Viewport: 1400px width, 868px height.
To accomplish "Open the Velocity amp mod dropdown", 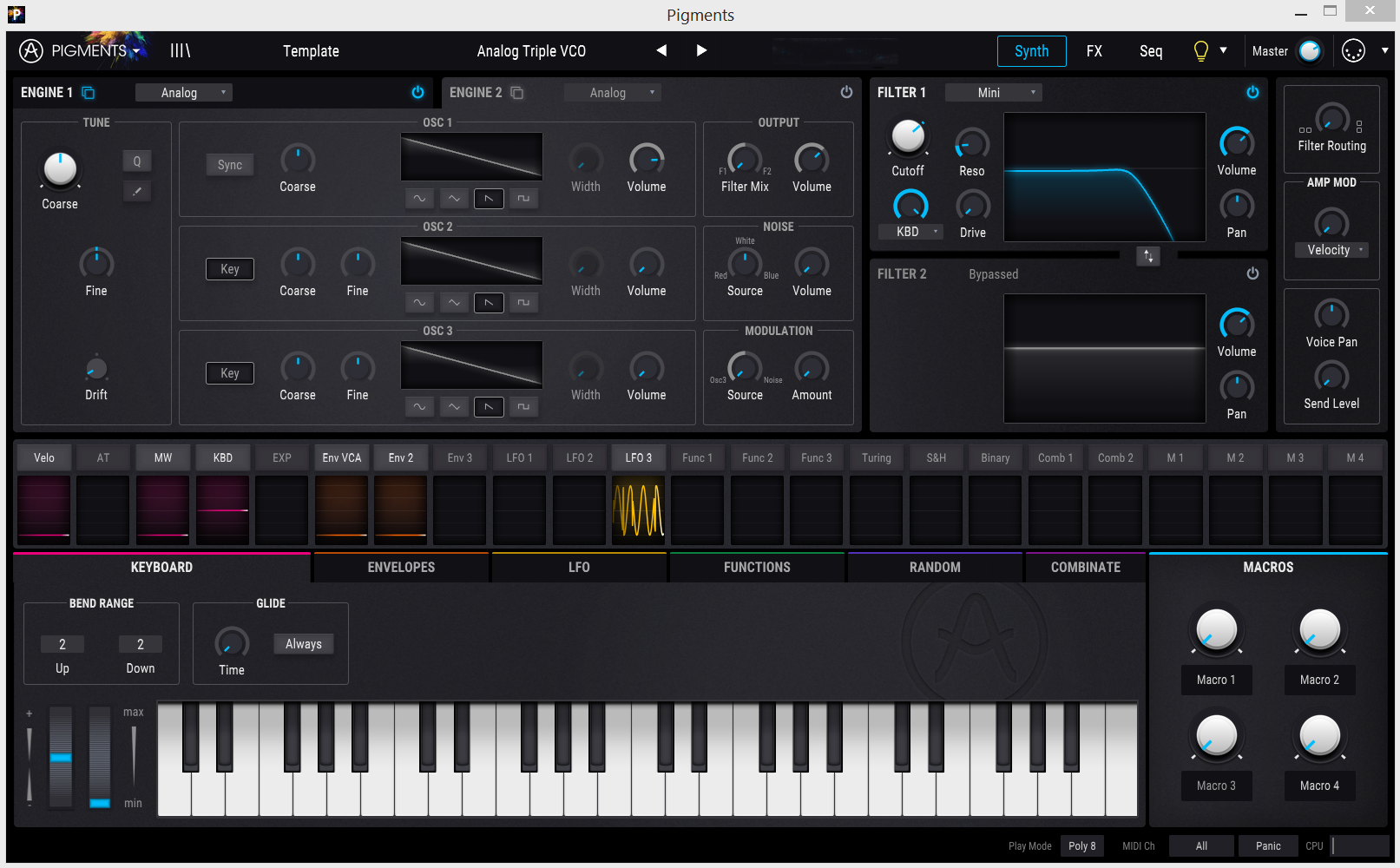I will click(x=1331, y=250).
